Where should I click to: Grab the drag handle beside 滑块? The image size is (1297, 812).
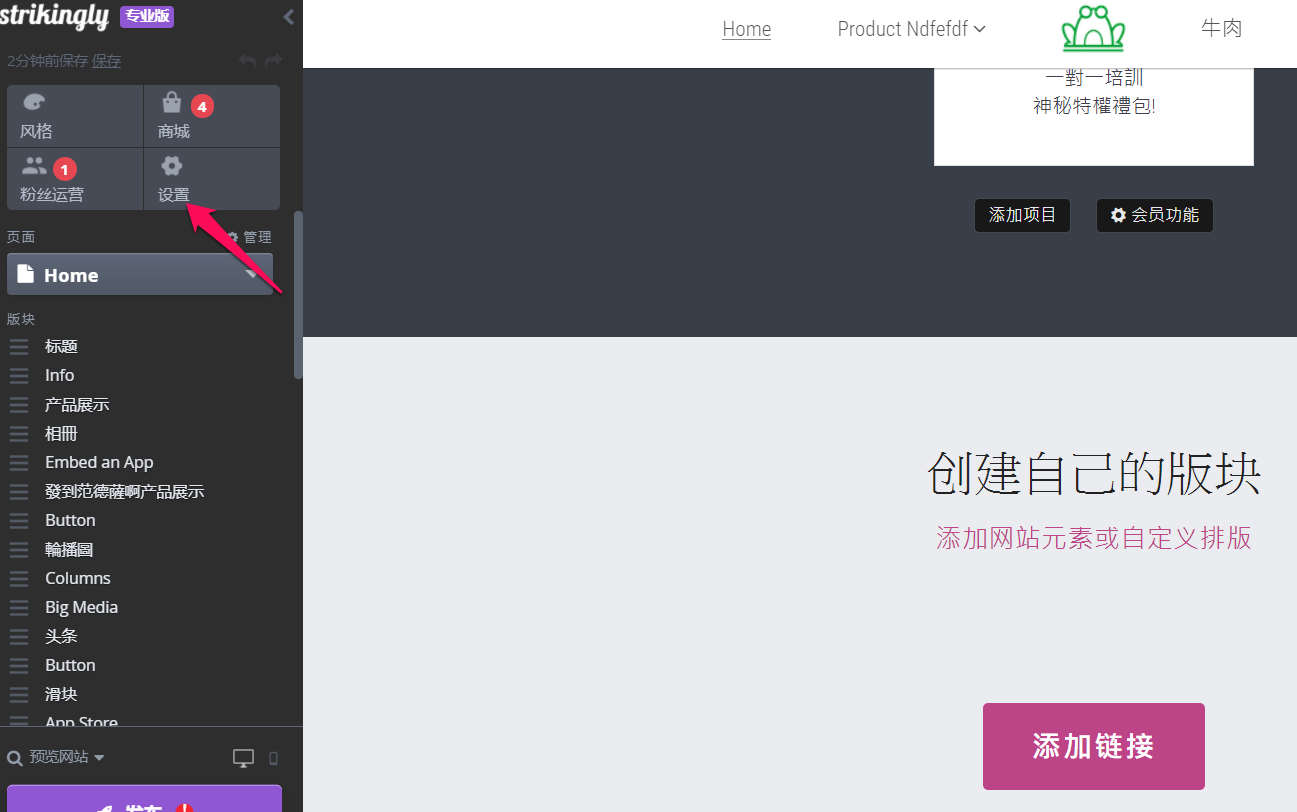pyautogui.click(x=19, y=695)
